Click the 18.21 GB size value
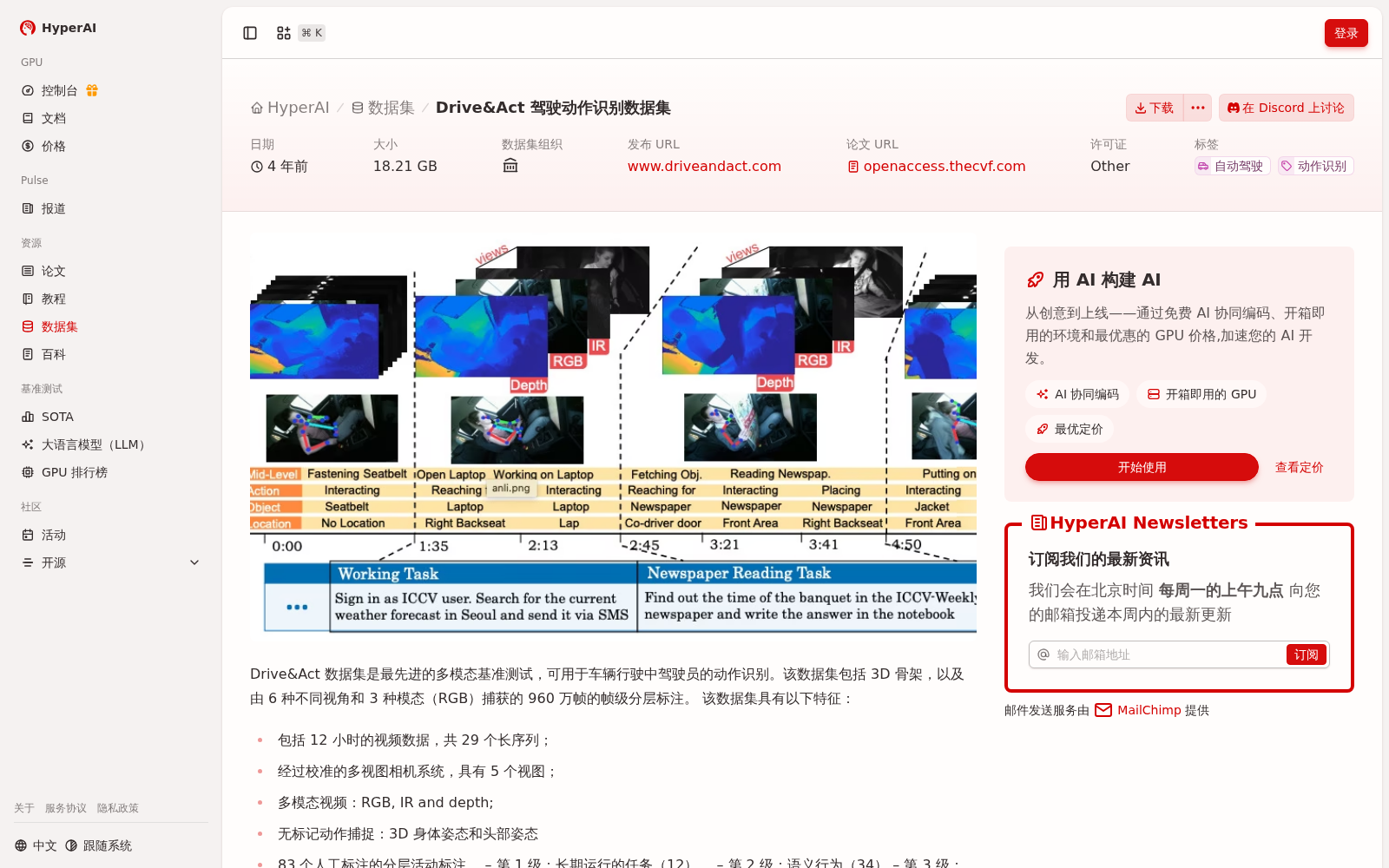Image resolution: width=1389 pixels, height=868 pixels. (405, 166)
